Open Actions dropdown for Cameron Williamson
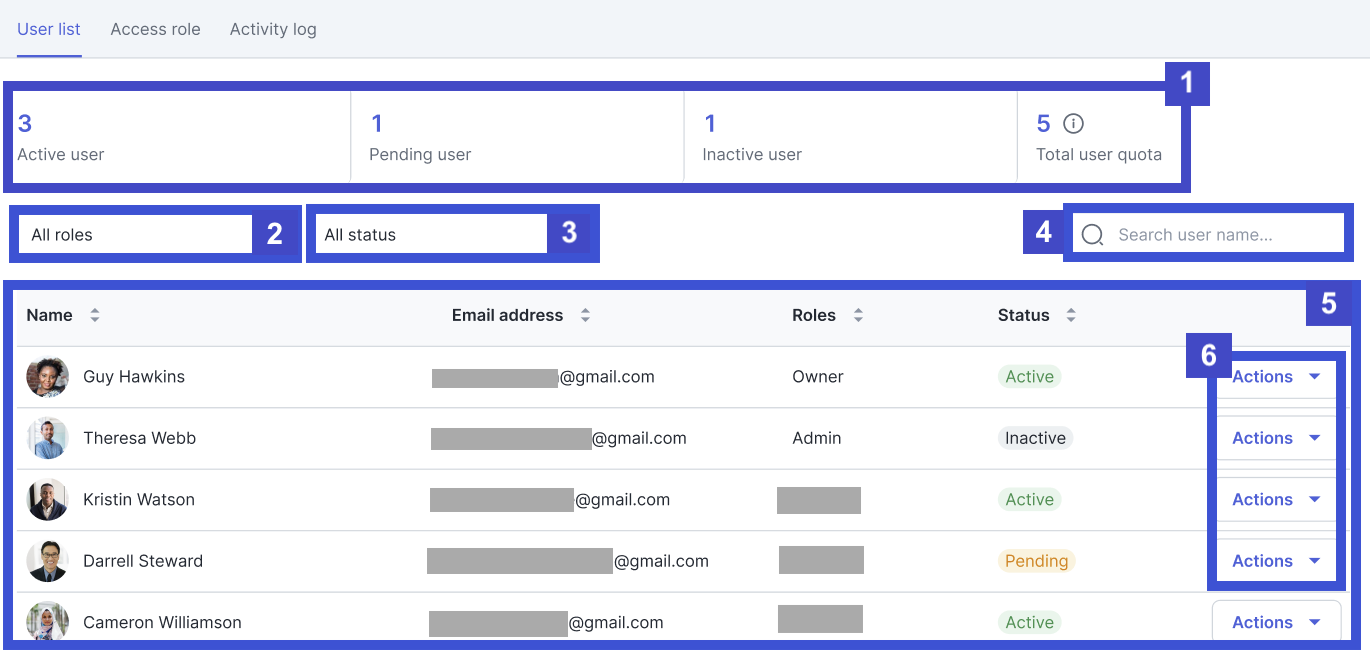 tap(1276, 622)
